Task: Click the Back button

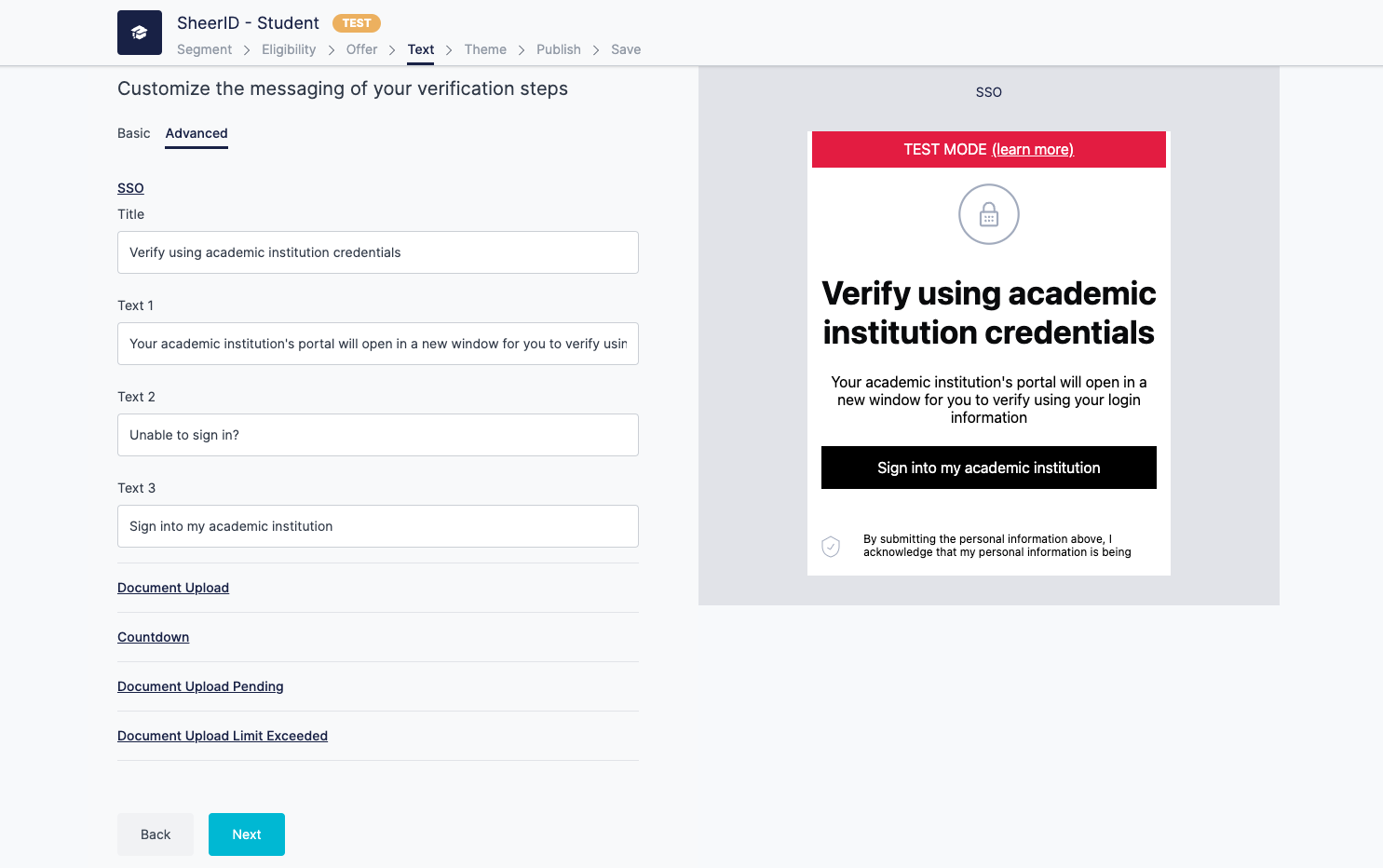Action: pyautogui.click(x=155, y=834)
